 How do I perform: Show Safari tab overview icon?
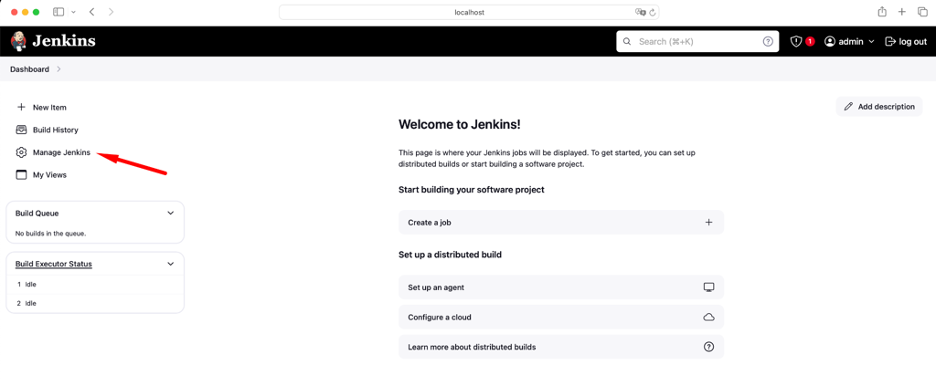(922, 11)
